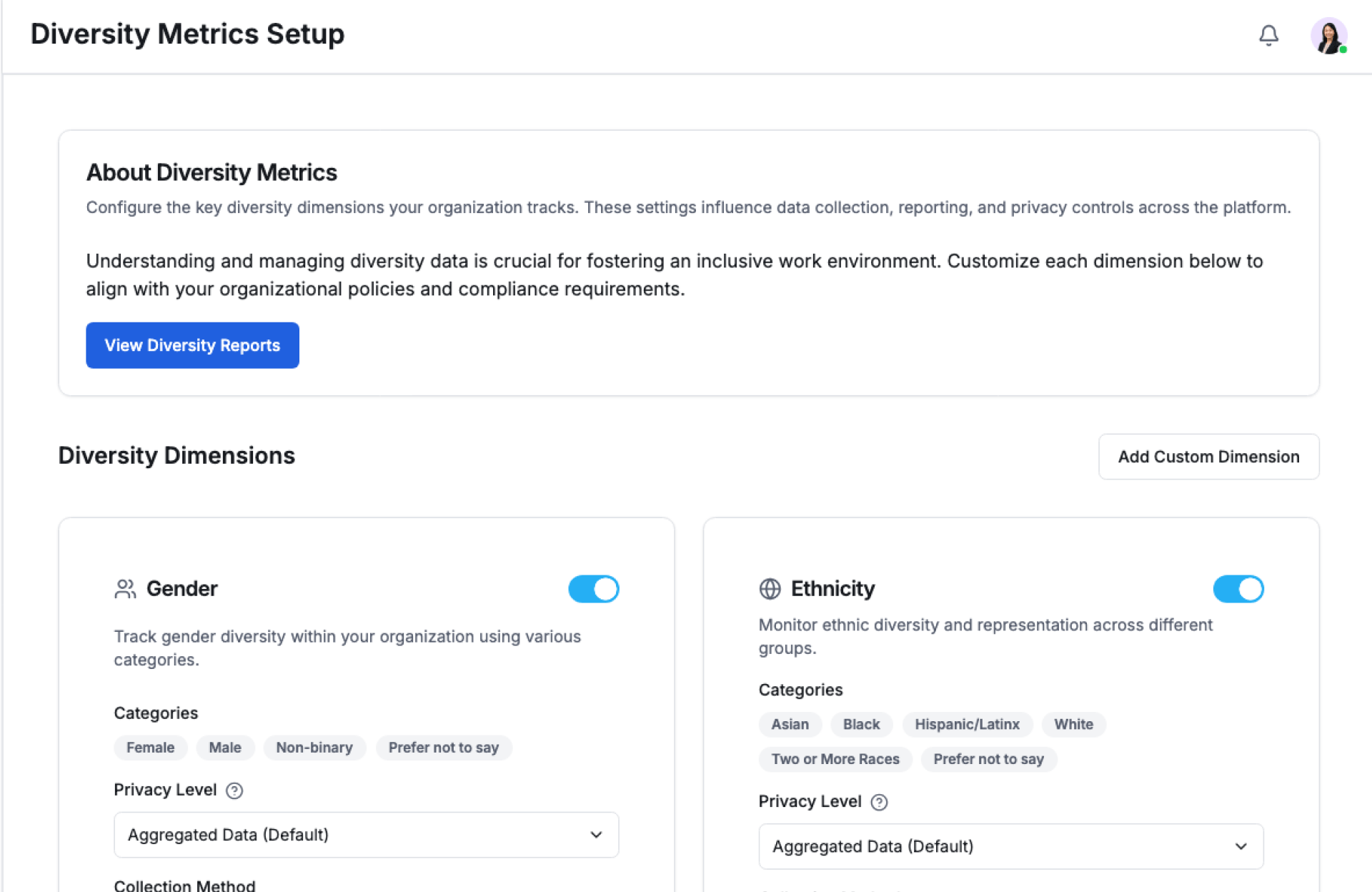This screenshot has height=892, width=1372.
Task: Select the Two or More Races tag
Action: 835,759
